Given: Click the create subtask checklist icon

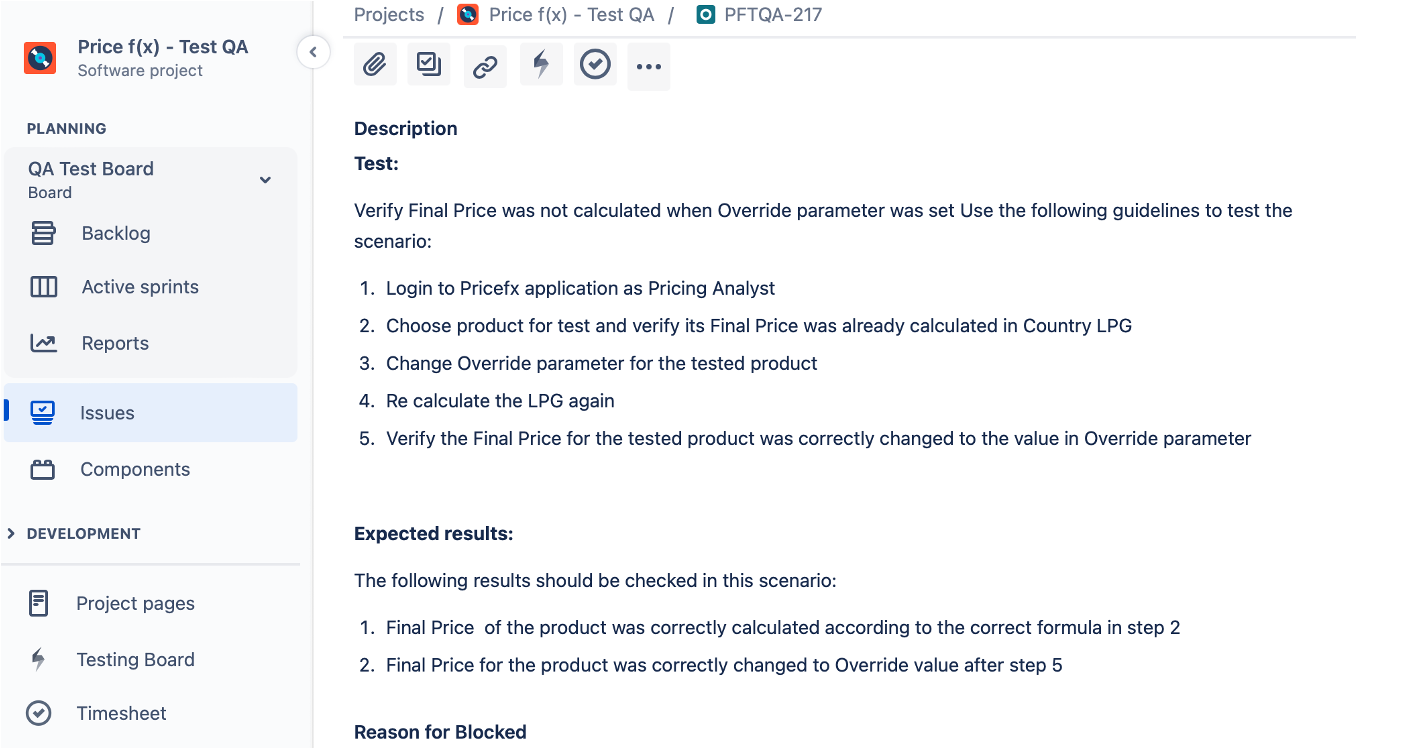Looking at the screenshot, I should (x=430, y=66).
